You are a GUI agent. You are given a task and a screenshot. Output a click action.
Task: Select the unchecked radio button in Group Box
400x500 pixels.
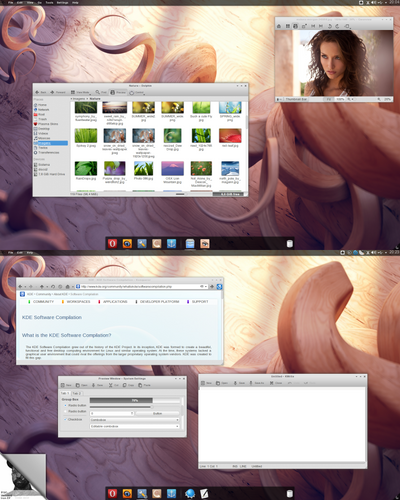(x=66, y=411)
